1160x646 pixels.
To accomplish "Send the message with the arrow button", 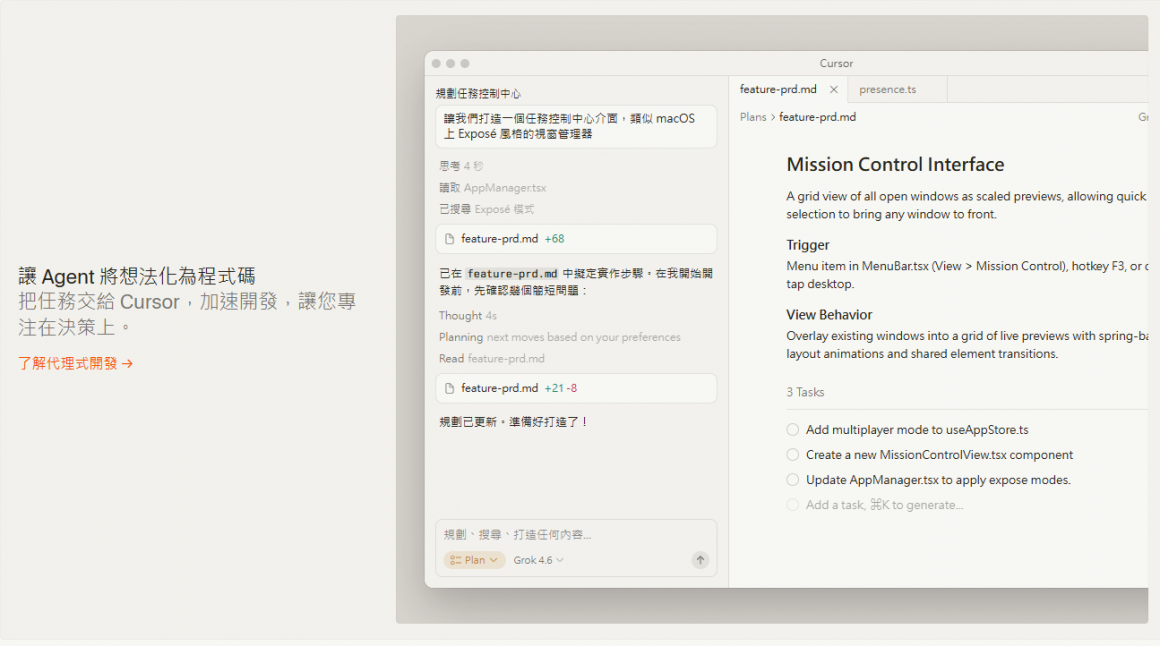I will click(700, 560).
